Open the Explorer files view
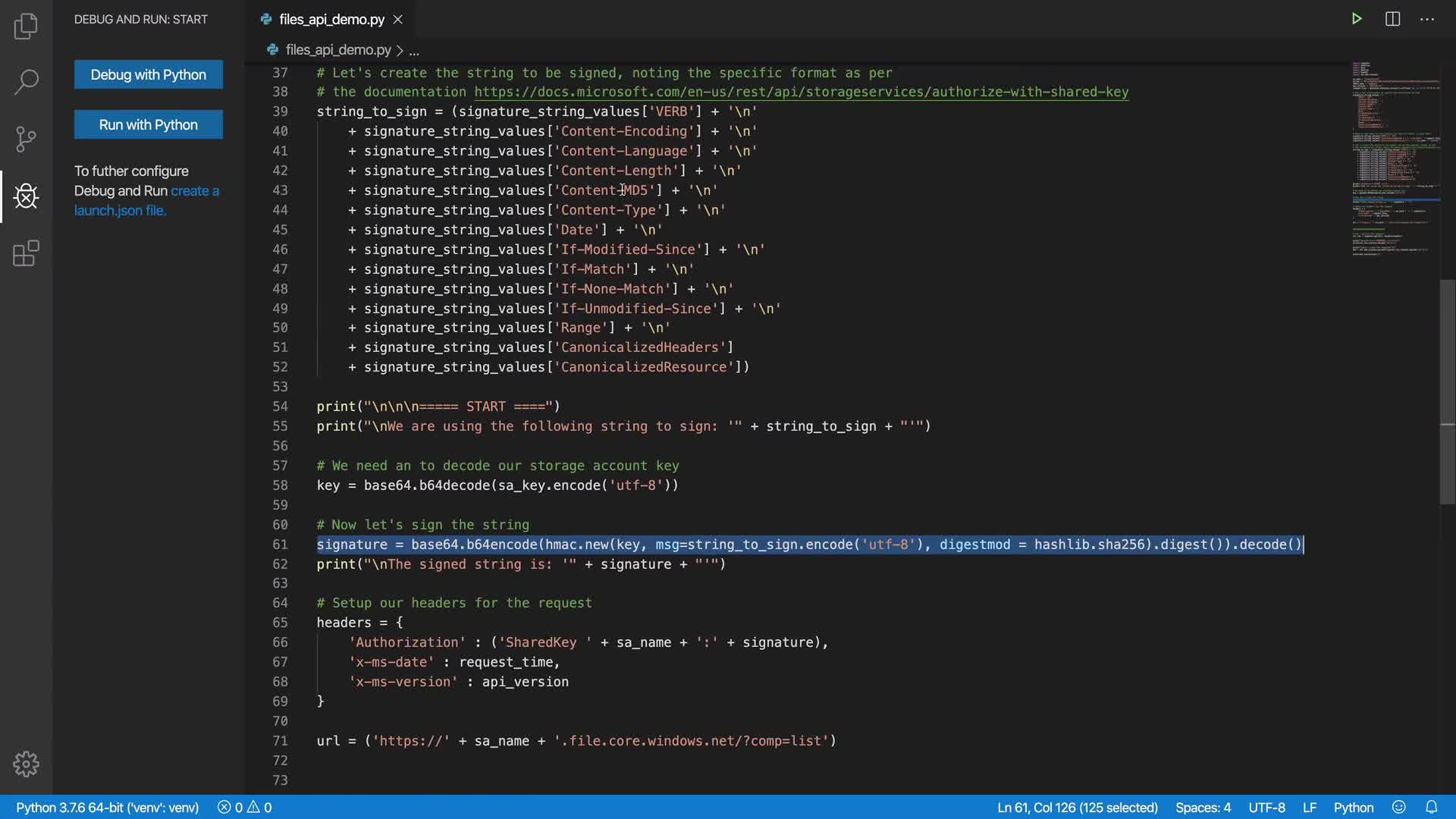The image size is (1456, 819). tap(26, 27)
